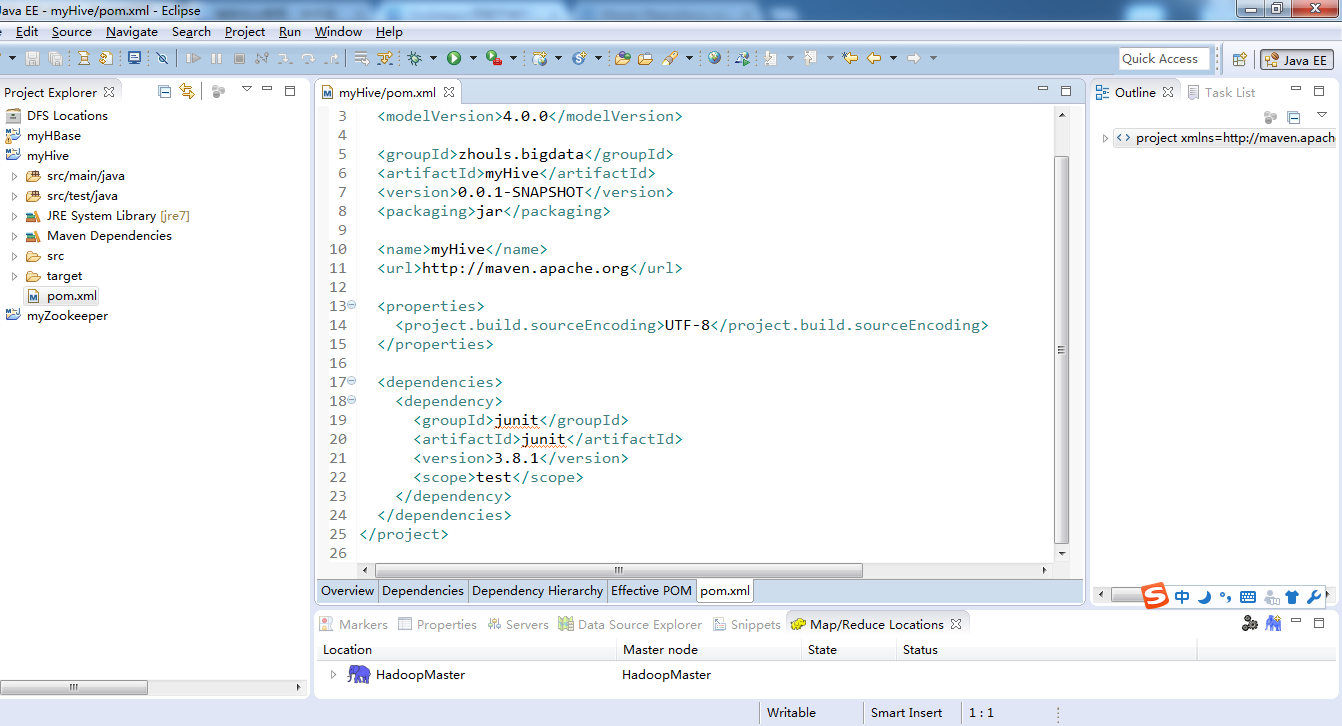Click the Java EE perspective button
The height and width of the screenshot is (726, 1342).
[1297, 60]
